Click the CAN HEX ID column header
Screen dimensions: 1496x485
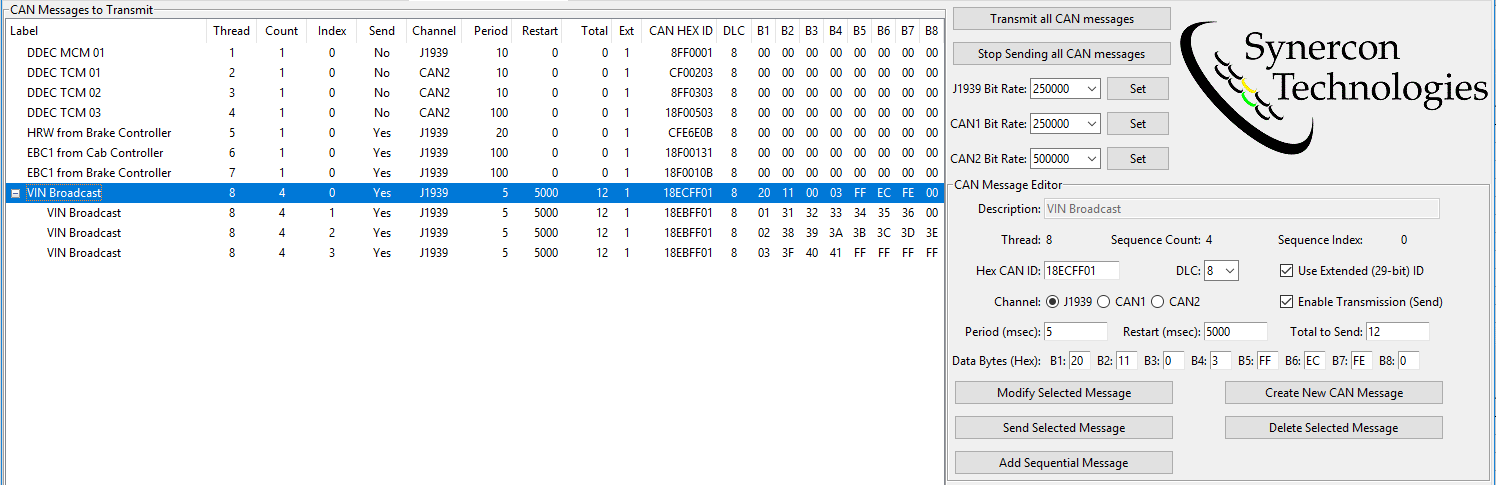click(x=681, y=31)
